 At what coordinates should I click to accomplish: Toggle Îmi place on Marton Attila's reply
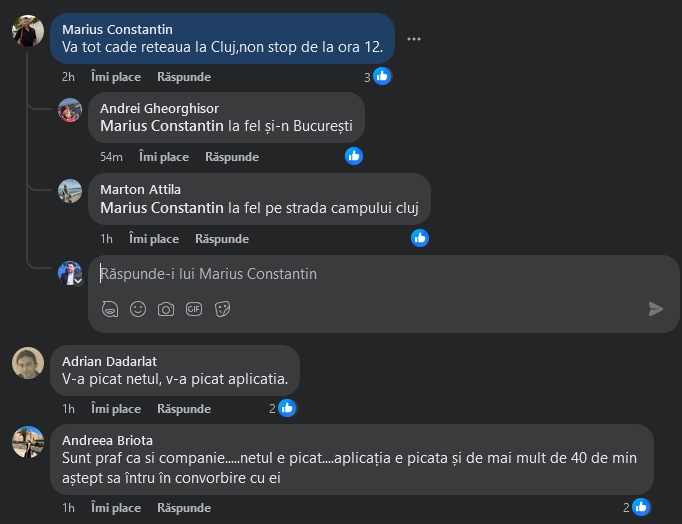click(154, 239)
